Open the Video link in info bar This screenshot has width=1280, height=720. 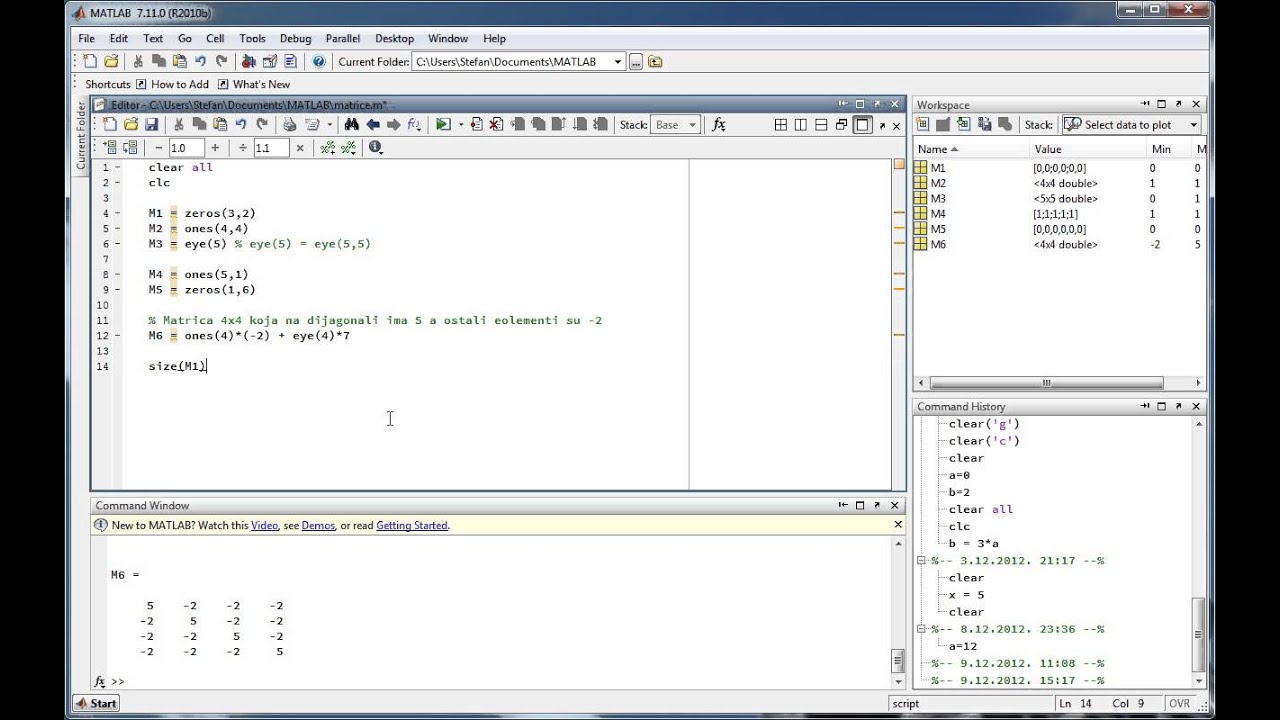264,526
